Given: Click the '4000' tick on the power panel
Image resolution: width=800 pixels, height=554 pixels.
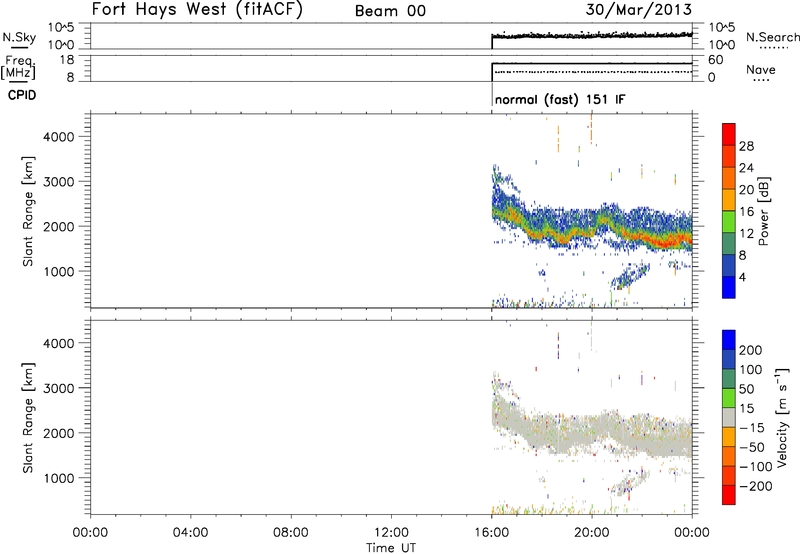Looking at the screenshot, I should (59, 137).
